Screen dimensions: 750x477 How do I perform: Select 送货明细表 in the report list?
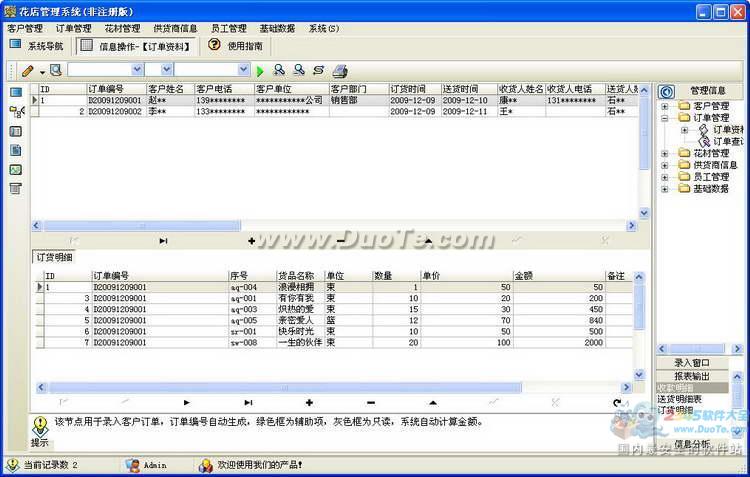(679, 399)
